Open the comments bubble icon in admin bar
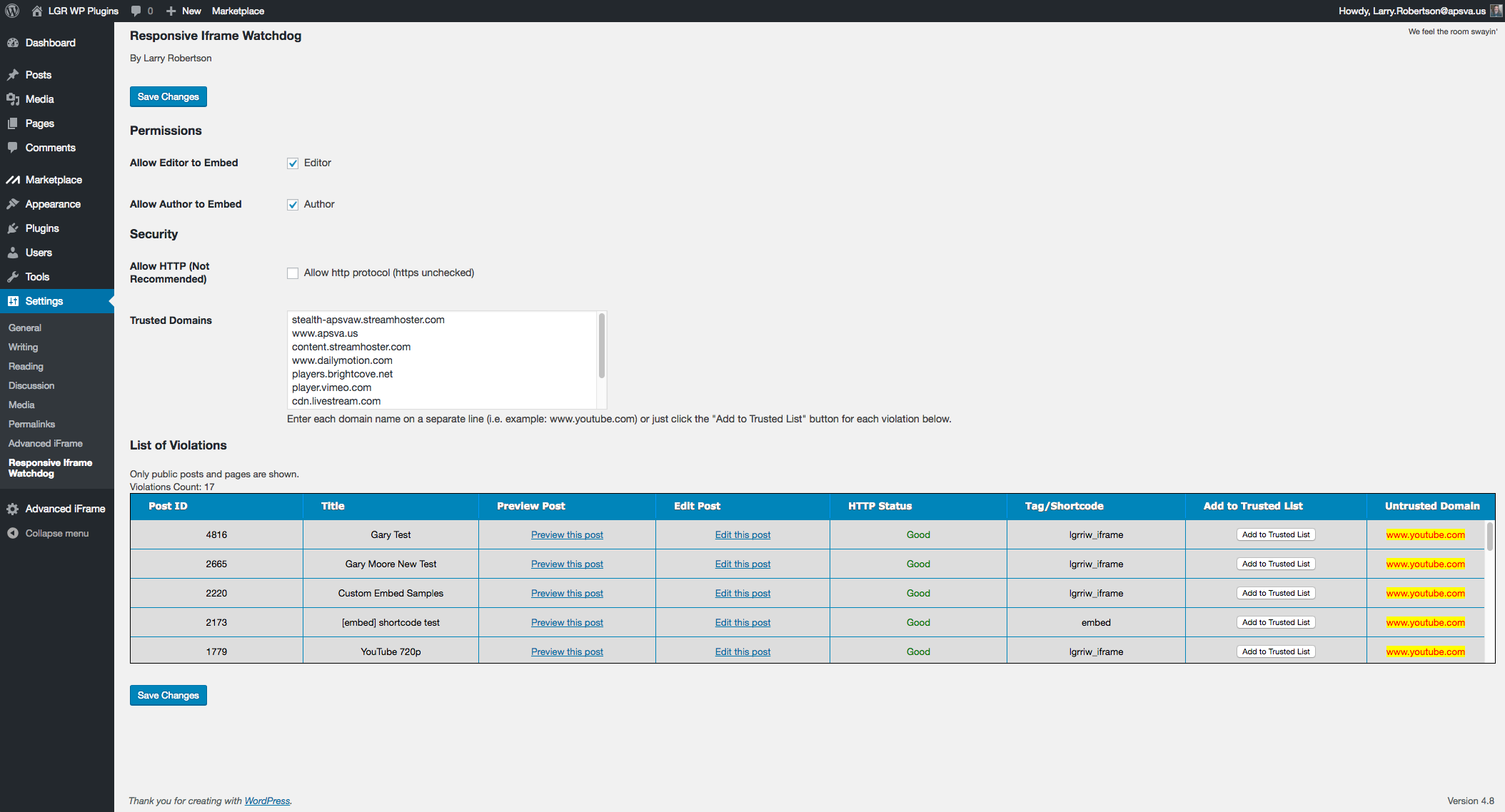The height and width of the screenshot is (812, 1505). point(136,11)
